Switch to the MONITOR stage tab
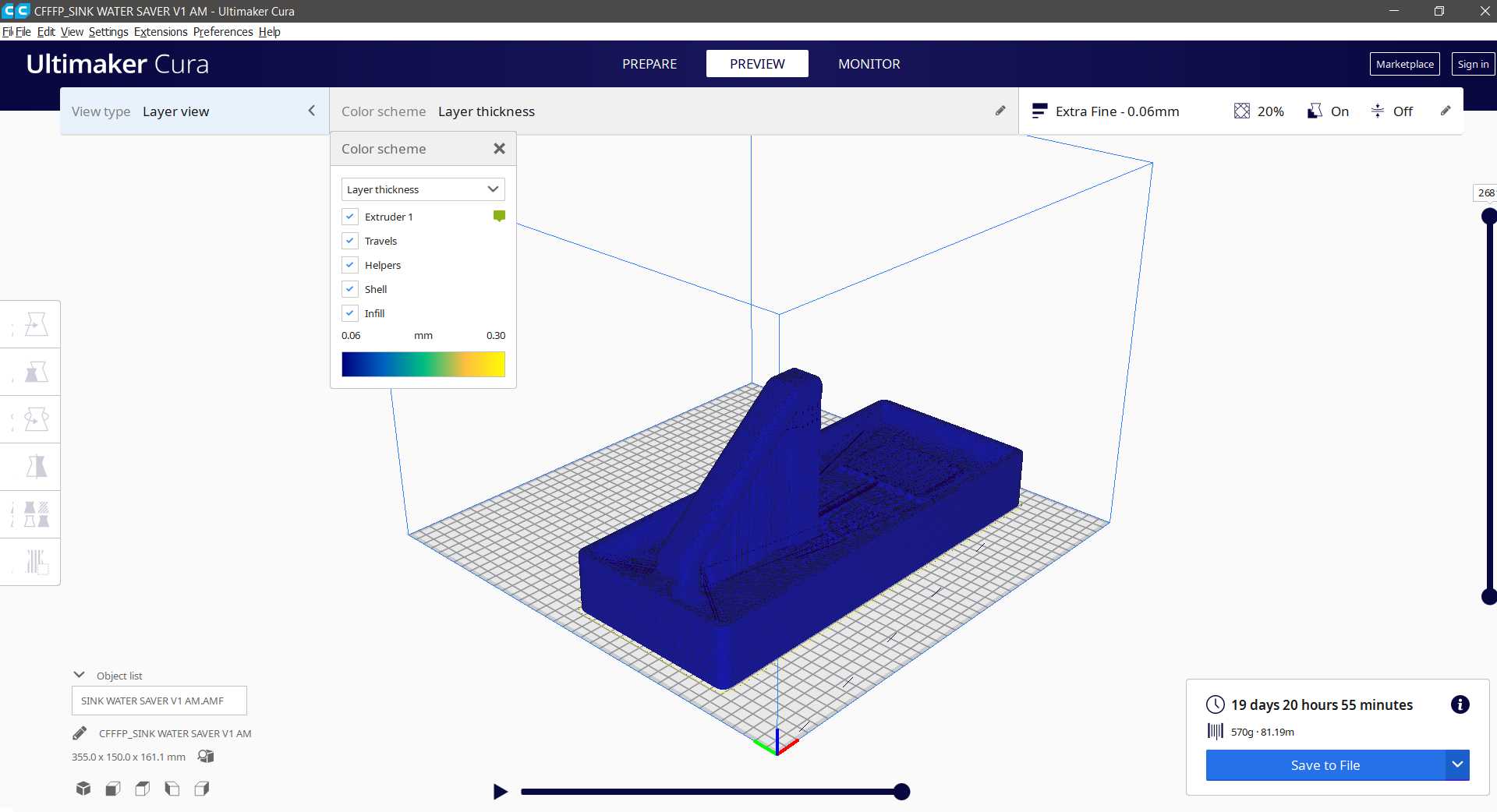The height and width of the screenshot is (812, 1497). point(869,64)
